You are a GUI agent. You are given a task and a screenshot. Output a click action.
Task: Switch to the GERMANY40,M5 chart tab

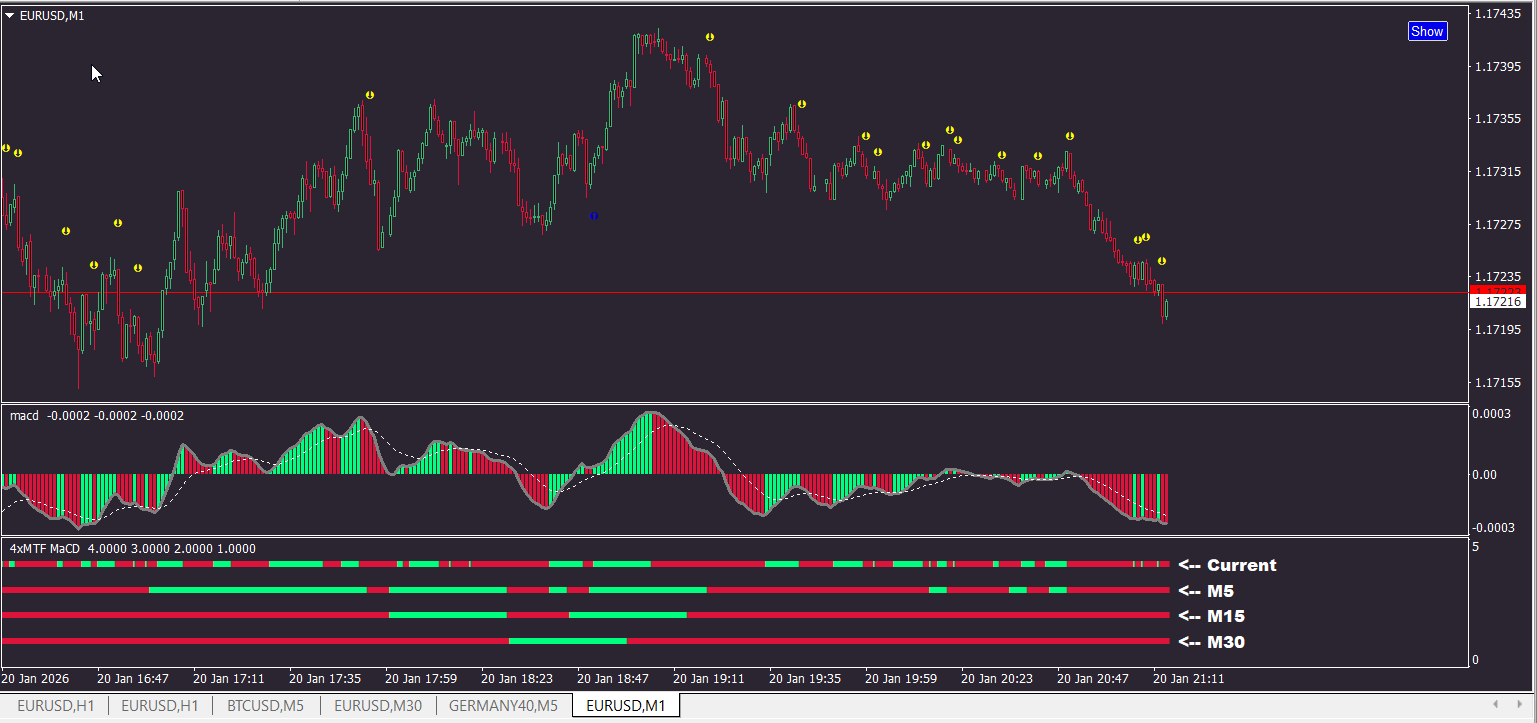[504, 706]
